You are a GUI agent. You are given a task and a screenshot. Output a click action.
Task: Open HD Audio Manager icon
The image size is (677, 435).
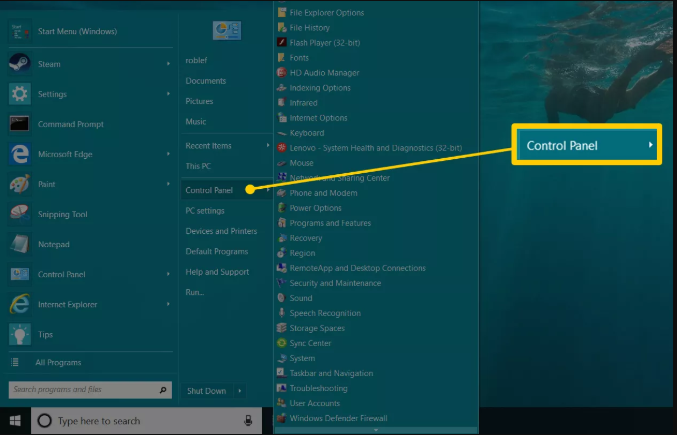tap(282, 72)
